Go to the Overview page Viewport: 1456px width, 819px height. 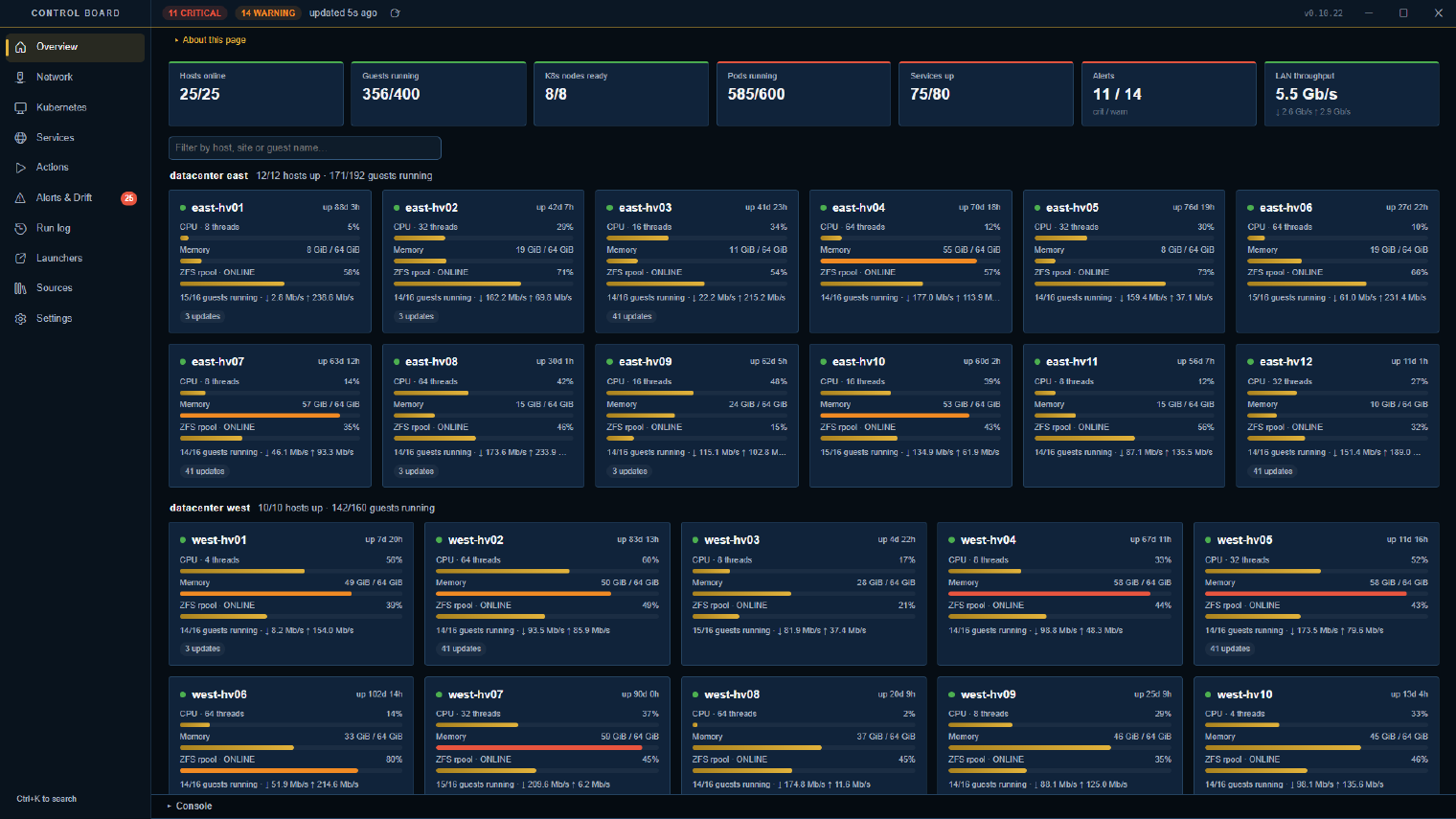coord(75,47)
